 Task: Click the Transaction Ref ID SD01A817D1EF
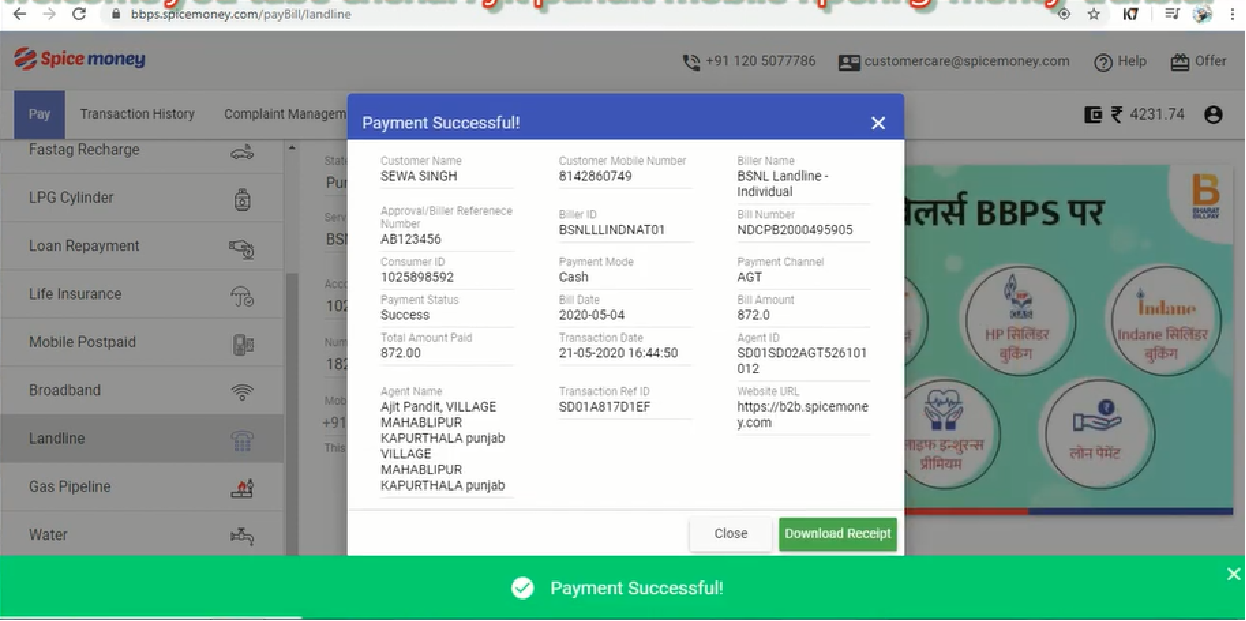[605, 407]
